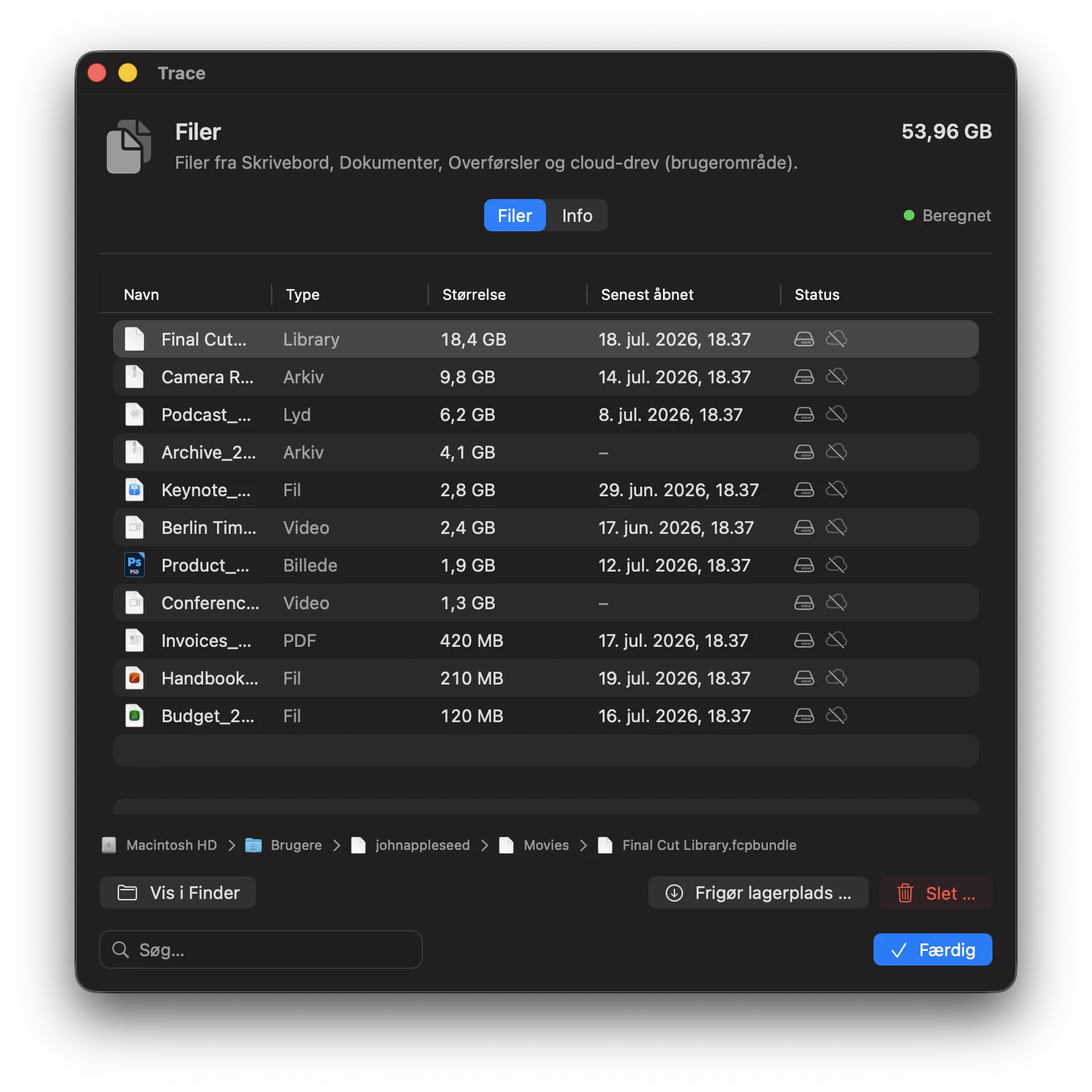Click the Handbook file icon
The image size is (1092, 1092).
pos(134,678)
